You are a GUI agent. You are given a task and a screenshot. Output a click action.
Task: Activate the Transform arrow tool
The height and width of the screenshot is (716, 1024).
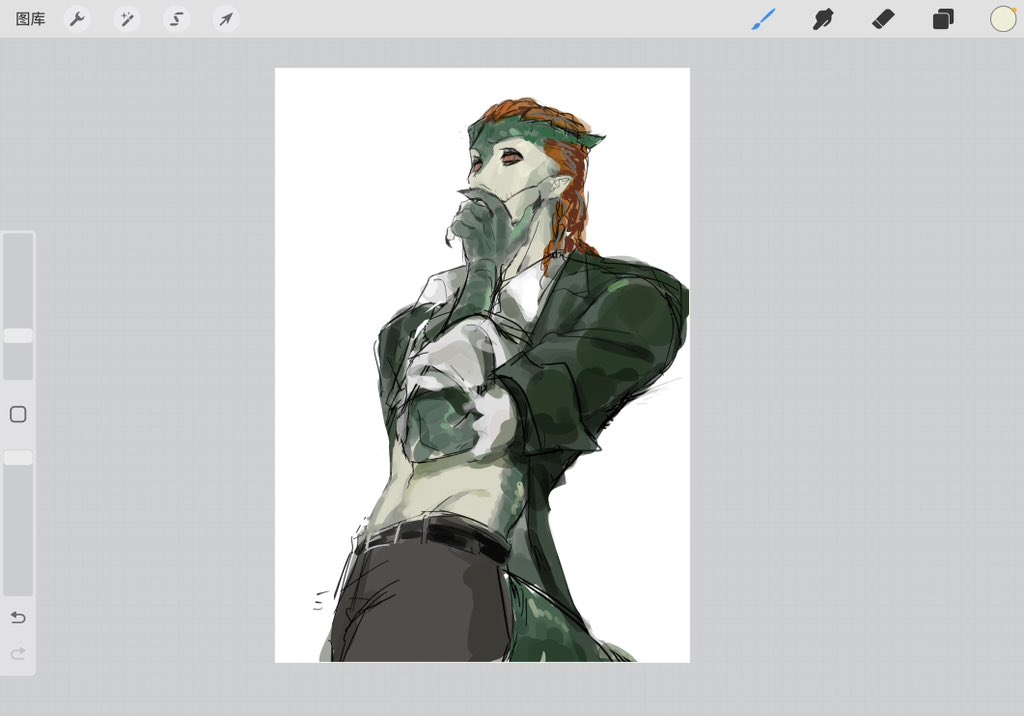click(226, 20)
